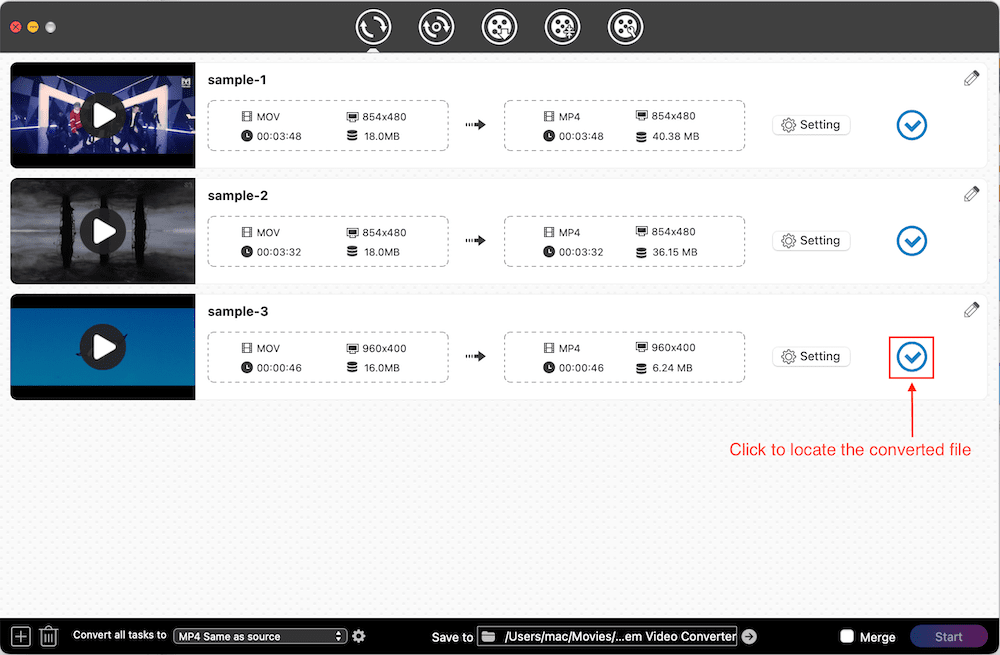Open the Convert tab in the top toolbar
1000x655 pixels.
(x=373, y=27)
